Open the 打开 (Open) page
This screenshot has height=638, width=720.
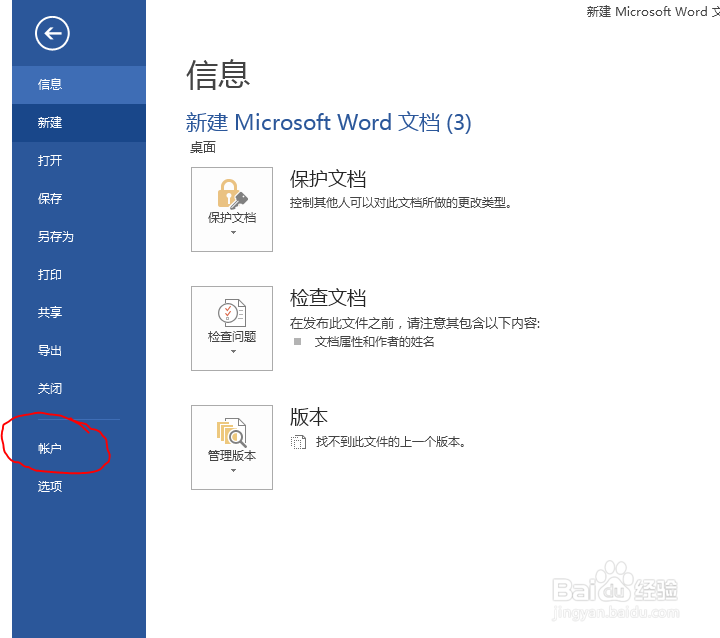coord(79,161)
